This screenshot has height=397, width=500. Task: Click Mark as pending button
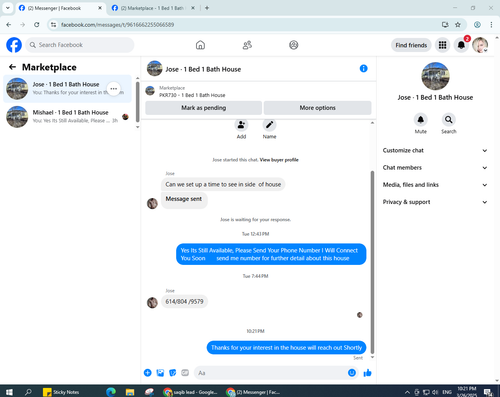pos(203,108)
